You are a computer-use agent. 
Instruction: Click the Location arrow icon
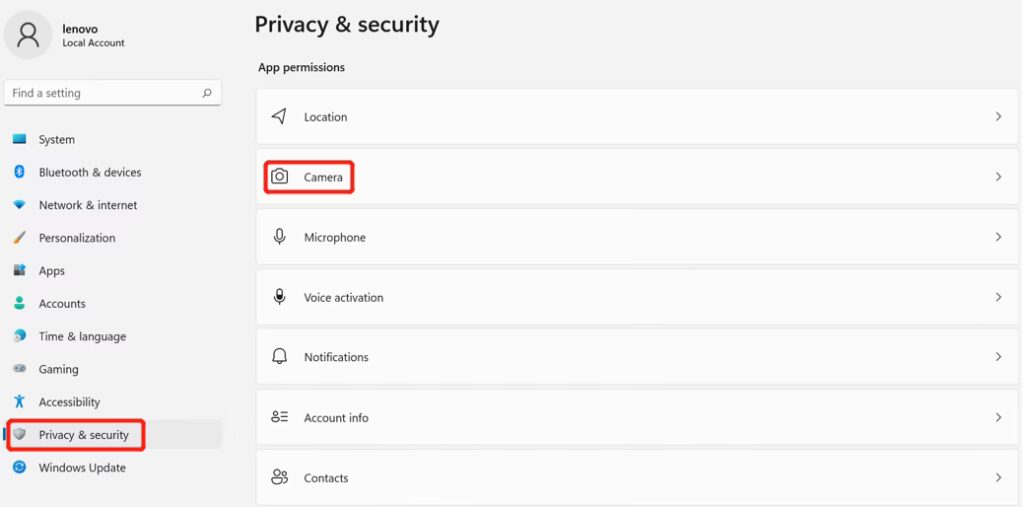tap(279, 116)
